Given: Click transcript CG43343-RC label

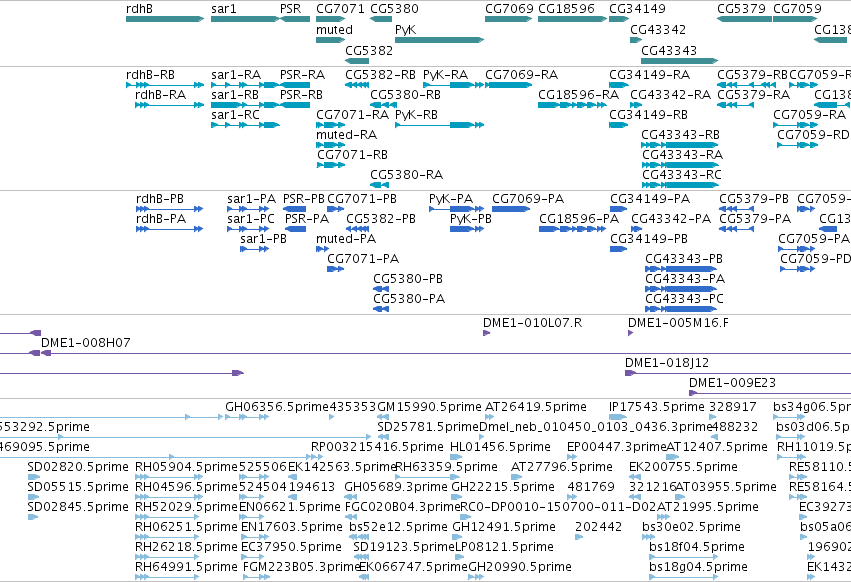Looking at the screenshot, I should (682, 175).
